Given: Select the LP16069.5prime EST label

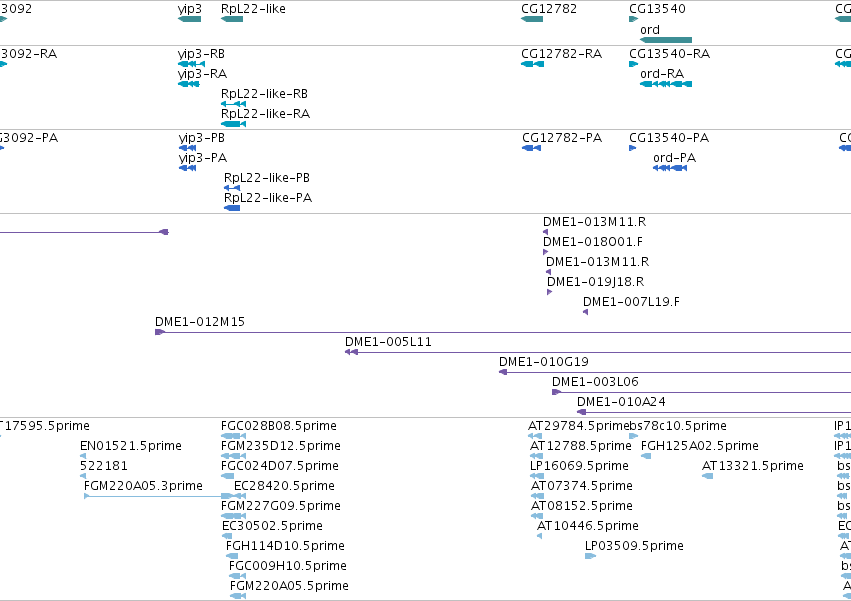Looking at the screenshot, I should [x=579, y=466].
